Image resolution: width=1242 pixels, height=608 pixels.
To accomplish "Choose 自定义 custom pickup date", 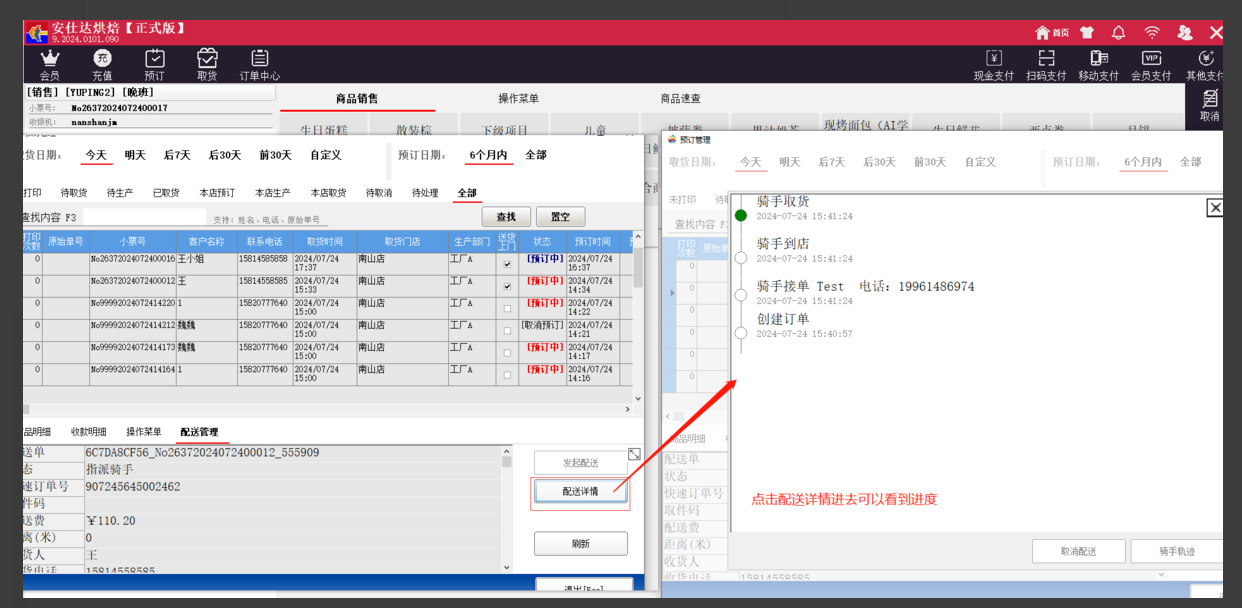I will (326, 155).
